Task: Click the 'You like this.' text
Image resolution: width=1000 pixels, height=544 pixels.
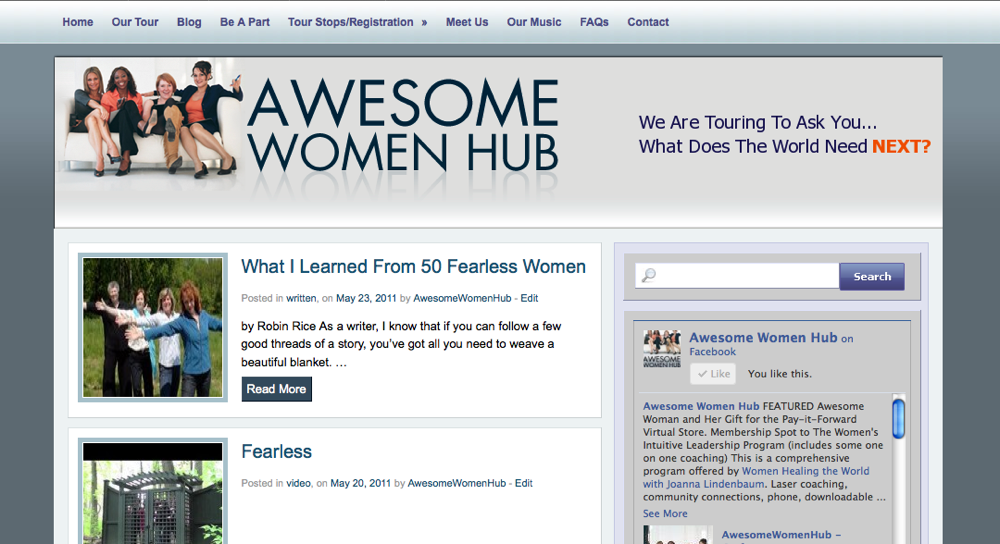Action: pos(779,374)
